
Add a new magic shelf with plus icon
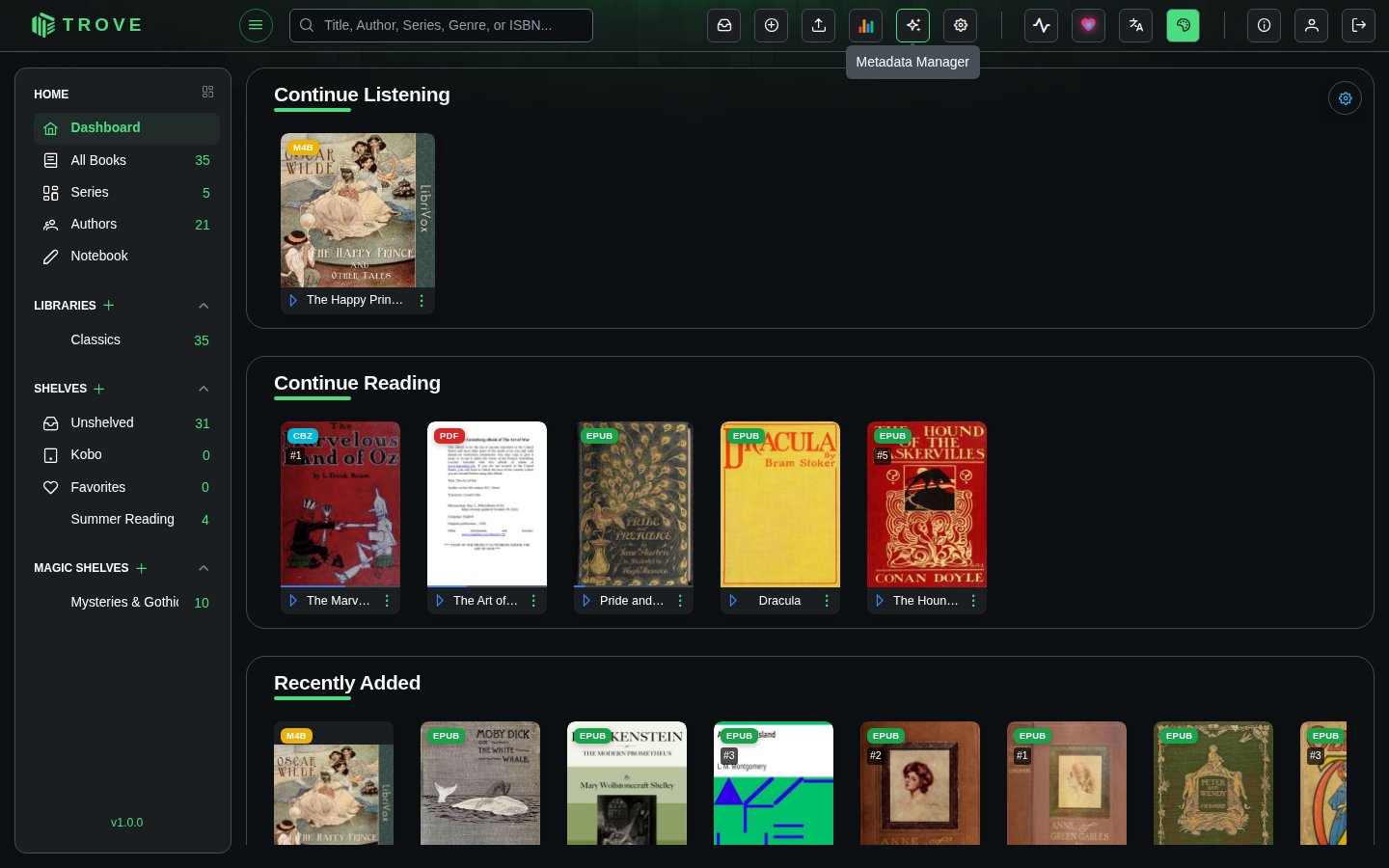tap(142, 568)
